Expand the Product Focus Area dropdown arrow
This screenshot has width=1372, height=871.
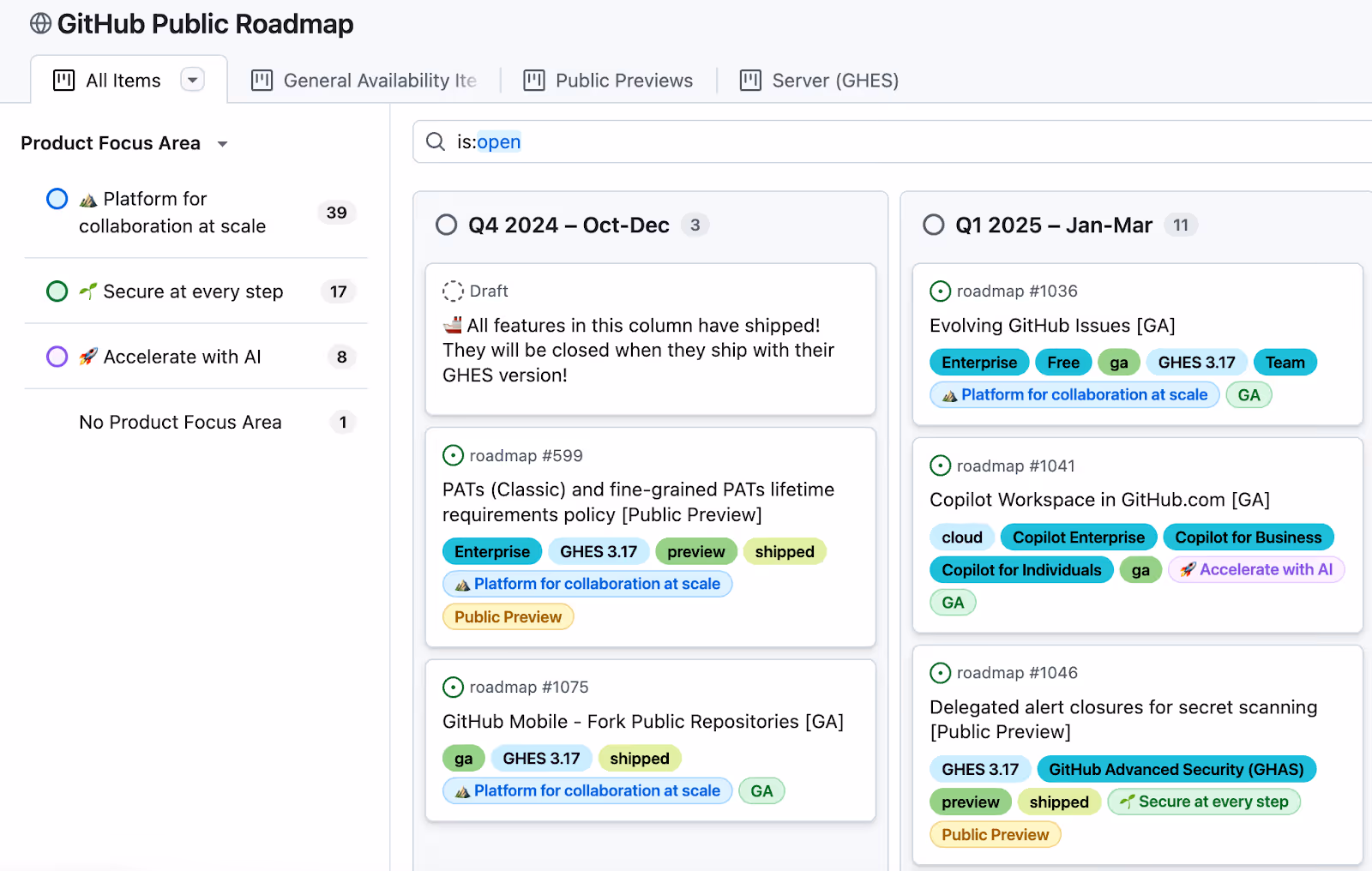(222, 144)
